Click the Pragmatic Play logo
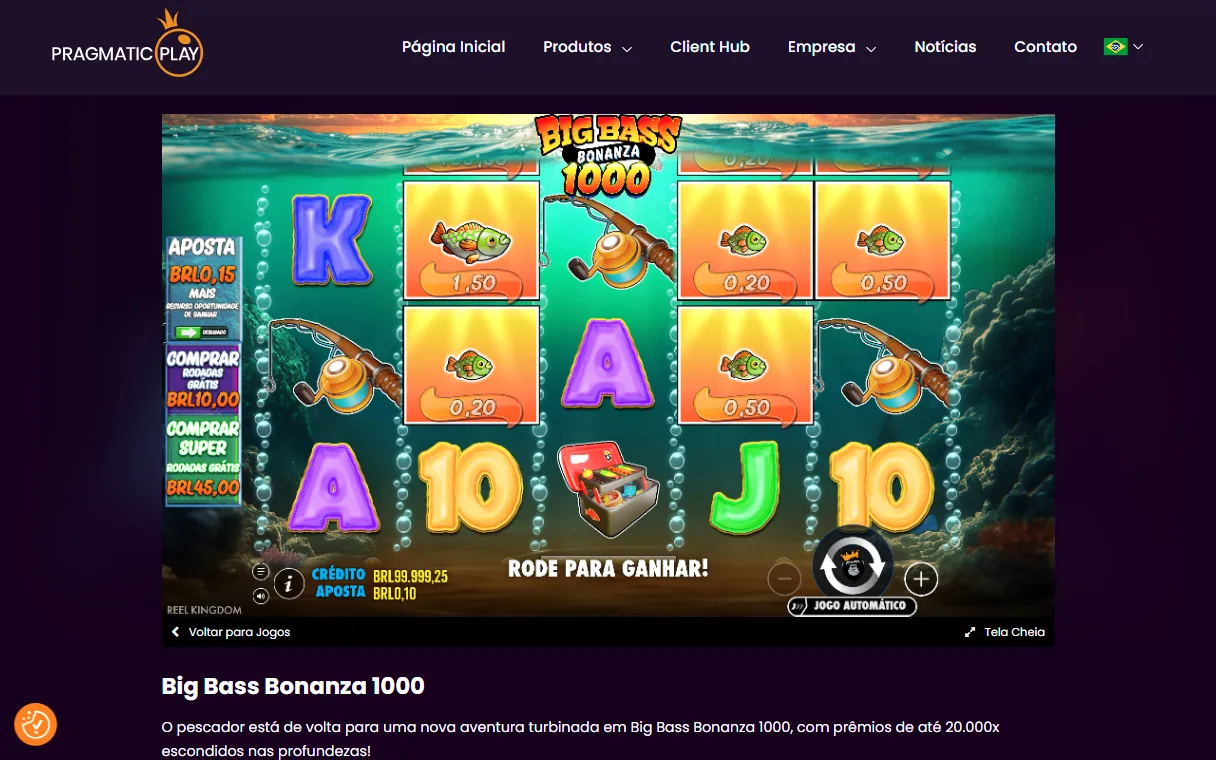The image size is (1216, 760). pyautogui.click(x=127, y=45)
